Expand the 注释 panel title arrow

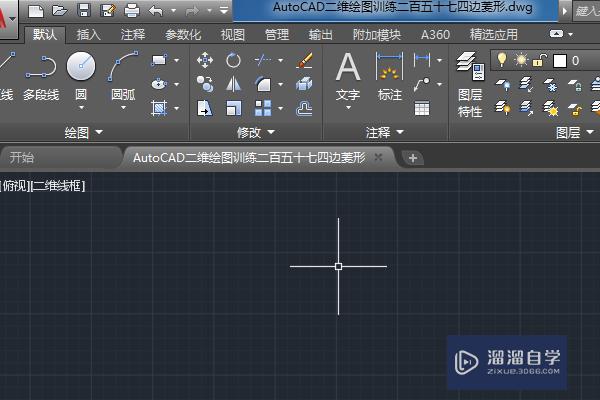(x=400, y=132)
